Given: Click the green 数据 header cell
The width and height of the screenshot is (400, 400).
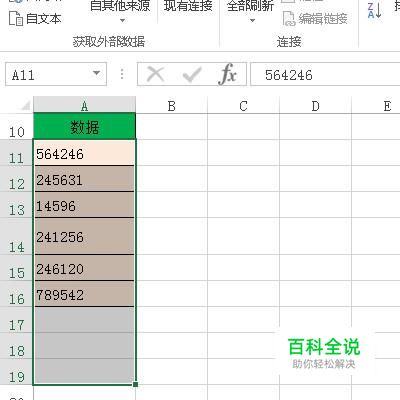Looking at the screenshot, I should pos(85,127).
